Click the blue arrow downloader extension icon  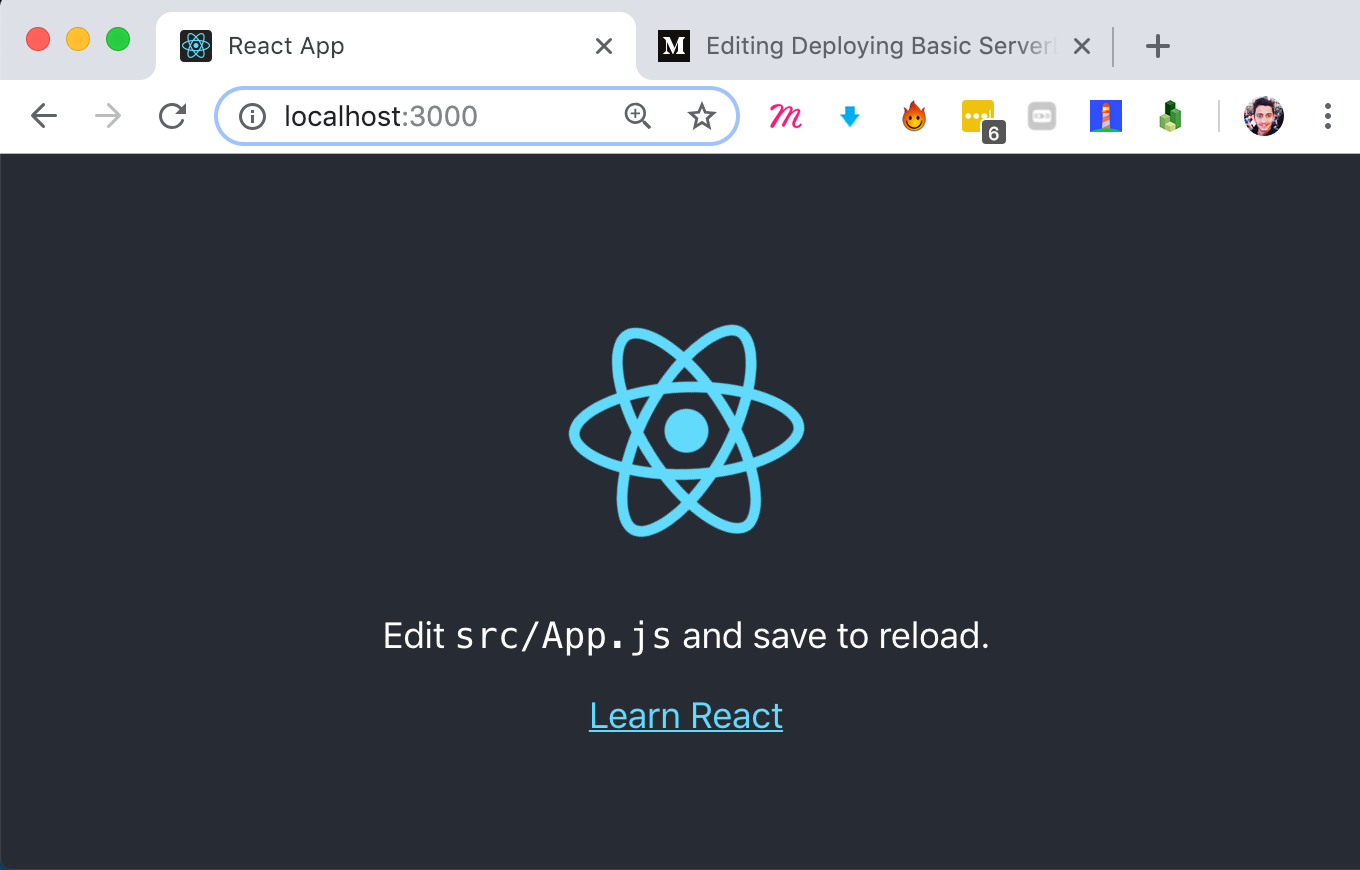point(850,116)
